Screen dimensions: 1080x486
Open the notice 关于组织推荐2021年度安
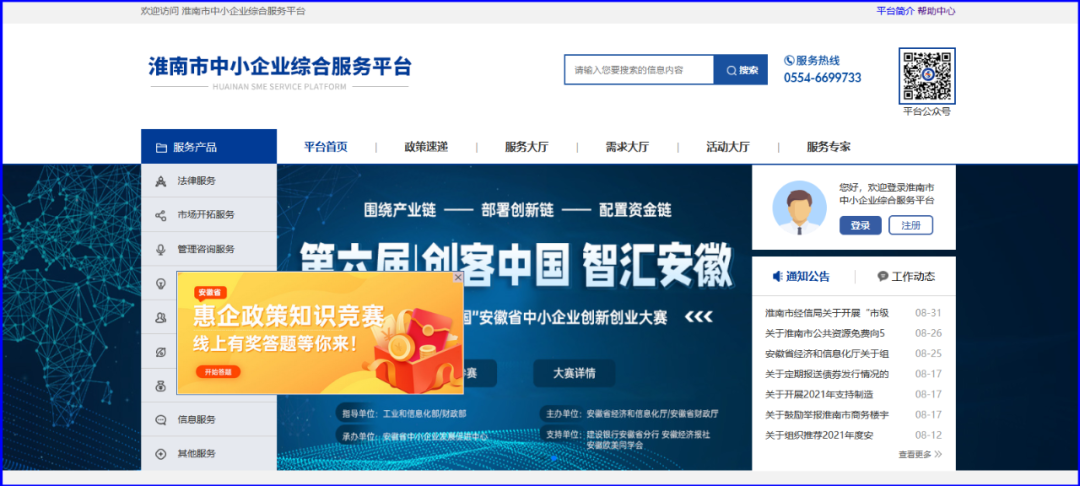[x=819, y=435]
